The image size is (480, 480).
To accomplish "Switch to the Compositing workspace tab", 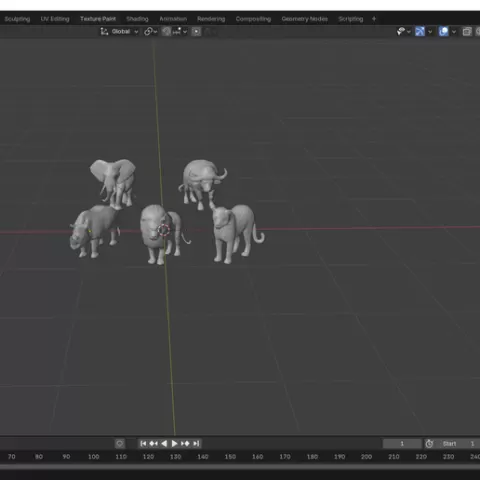I will click(x=253, y=19).
